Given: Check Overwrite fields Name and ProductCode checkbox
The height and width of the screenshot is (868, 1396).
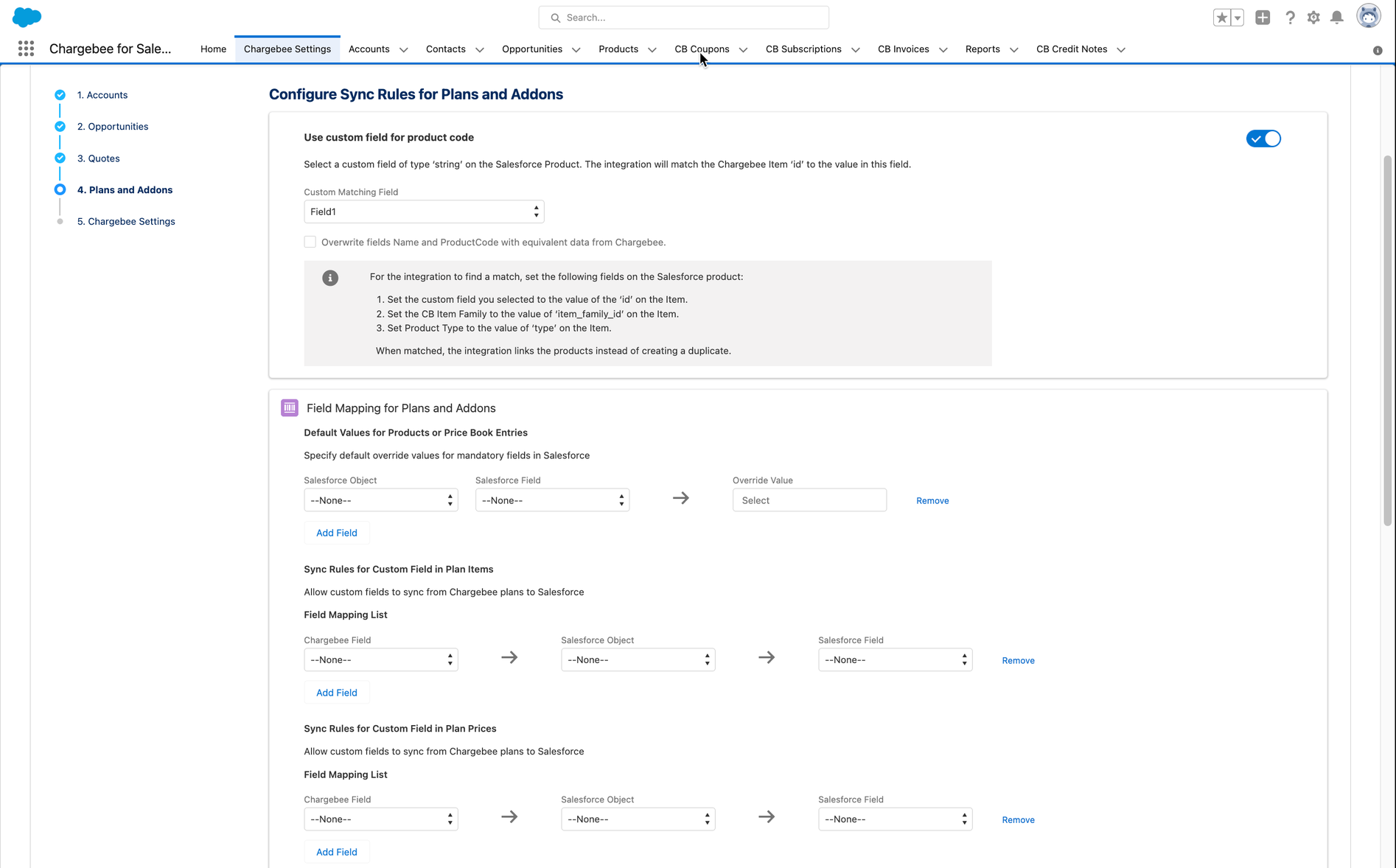Looking at the screenshot, I should tap(310, 242).
